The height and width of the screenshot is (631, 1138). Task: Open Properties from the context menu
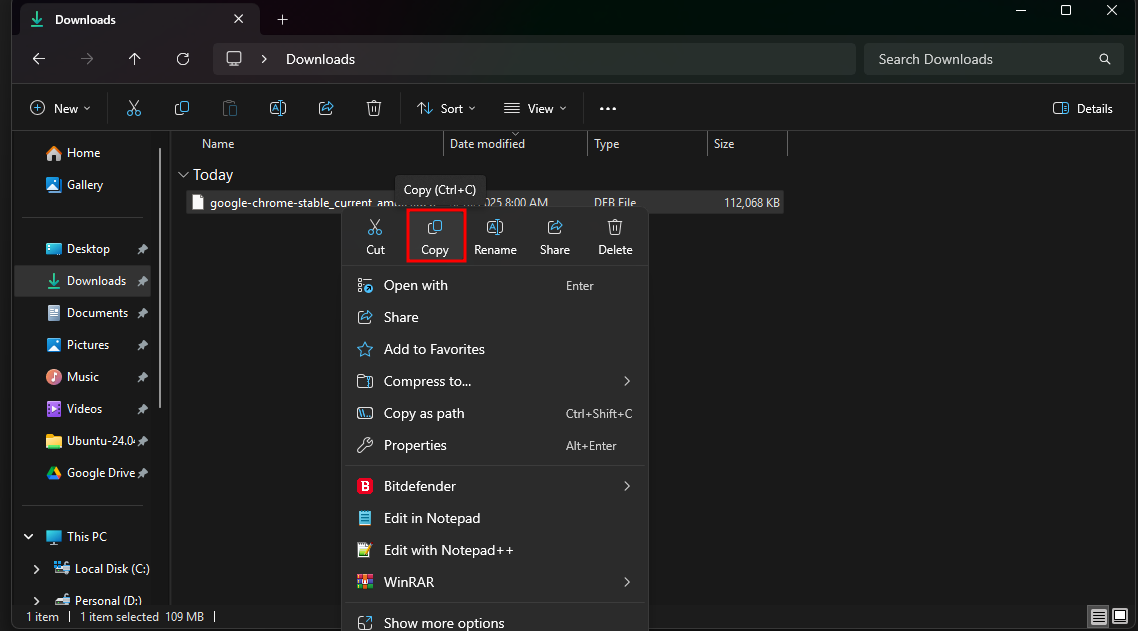494,445
